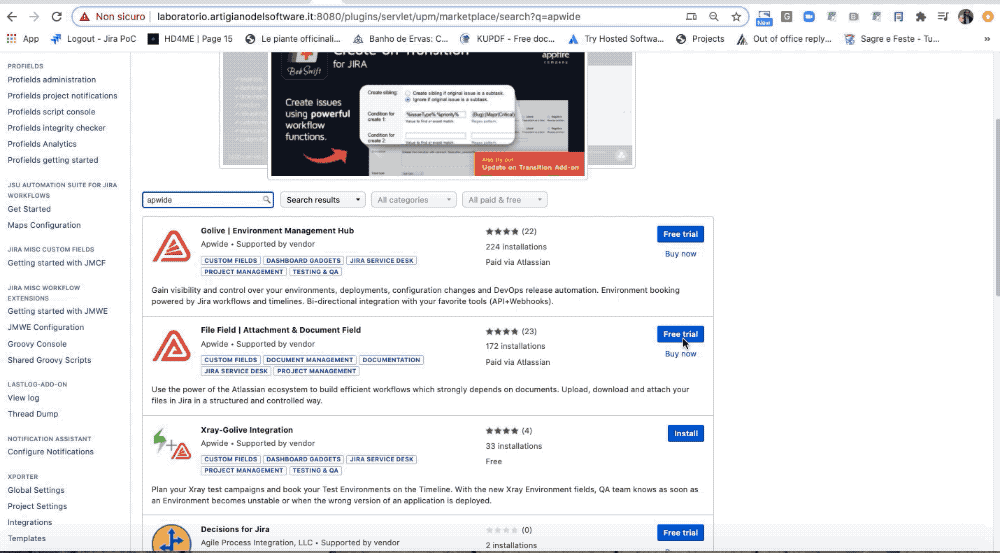The image size is (1000, 553).
Task: Open Profields administration
Action: click(x=52, y=80)
